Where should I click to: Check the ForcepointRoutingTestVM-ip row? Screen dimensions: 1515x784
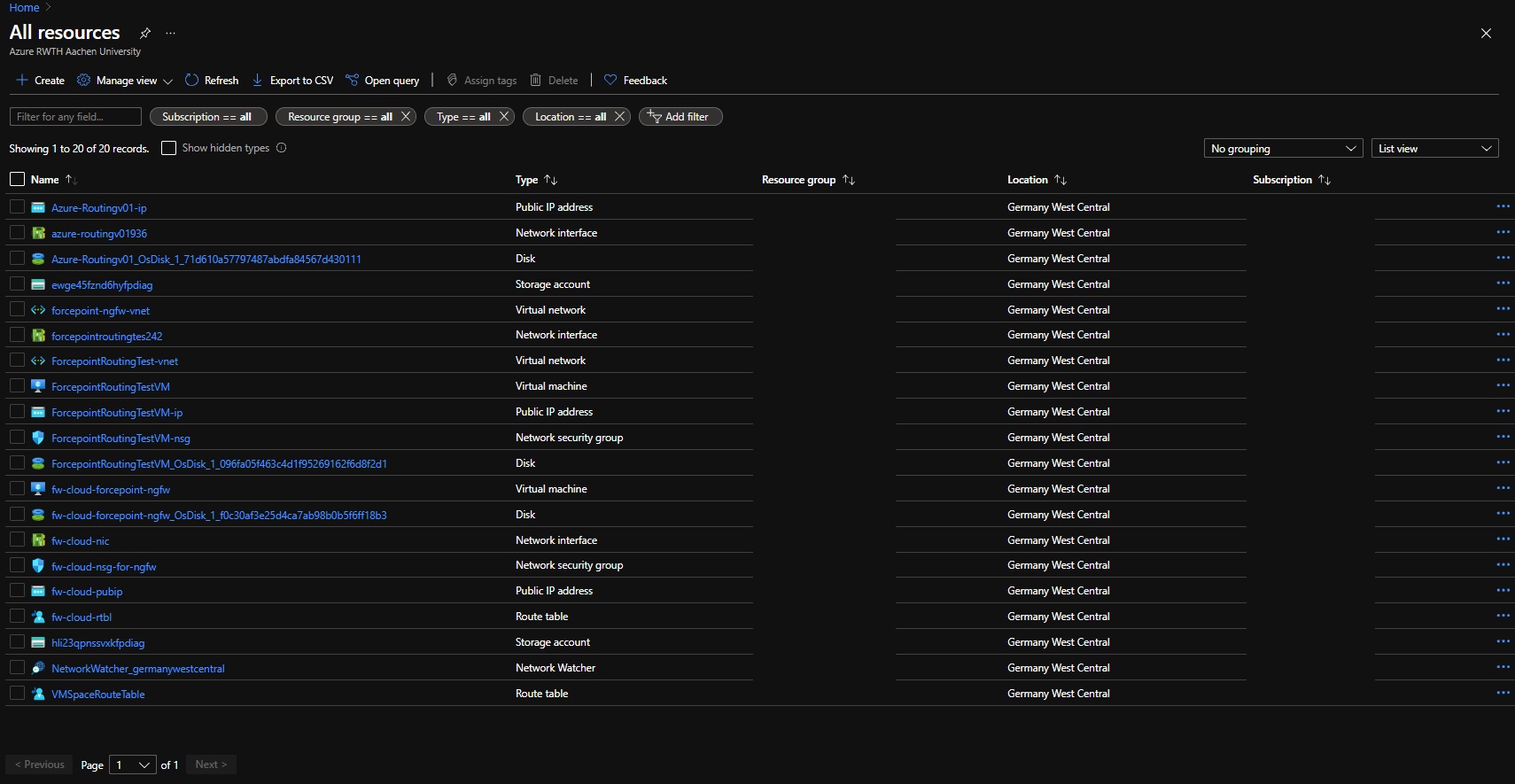(17, 412)
